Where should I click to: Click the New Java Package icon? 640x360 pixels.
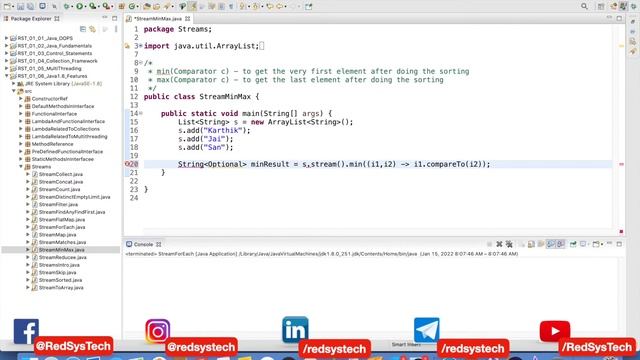click(122, 6)
